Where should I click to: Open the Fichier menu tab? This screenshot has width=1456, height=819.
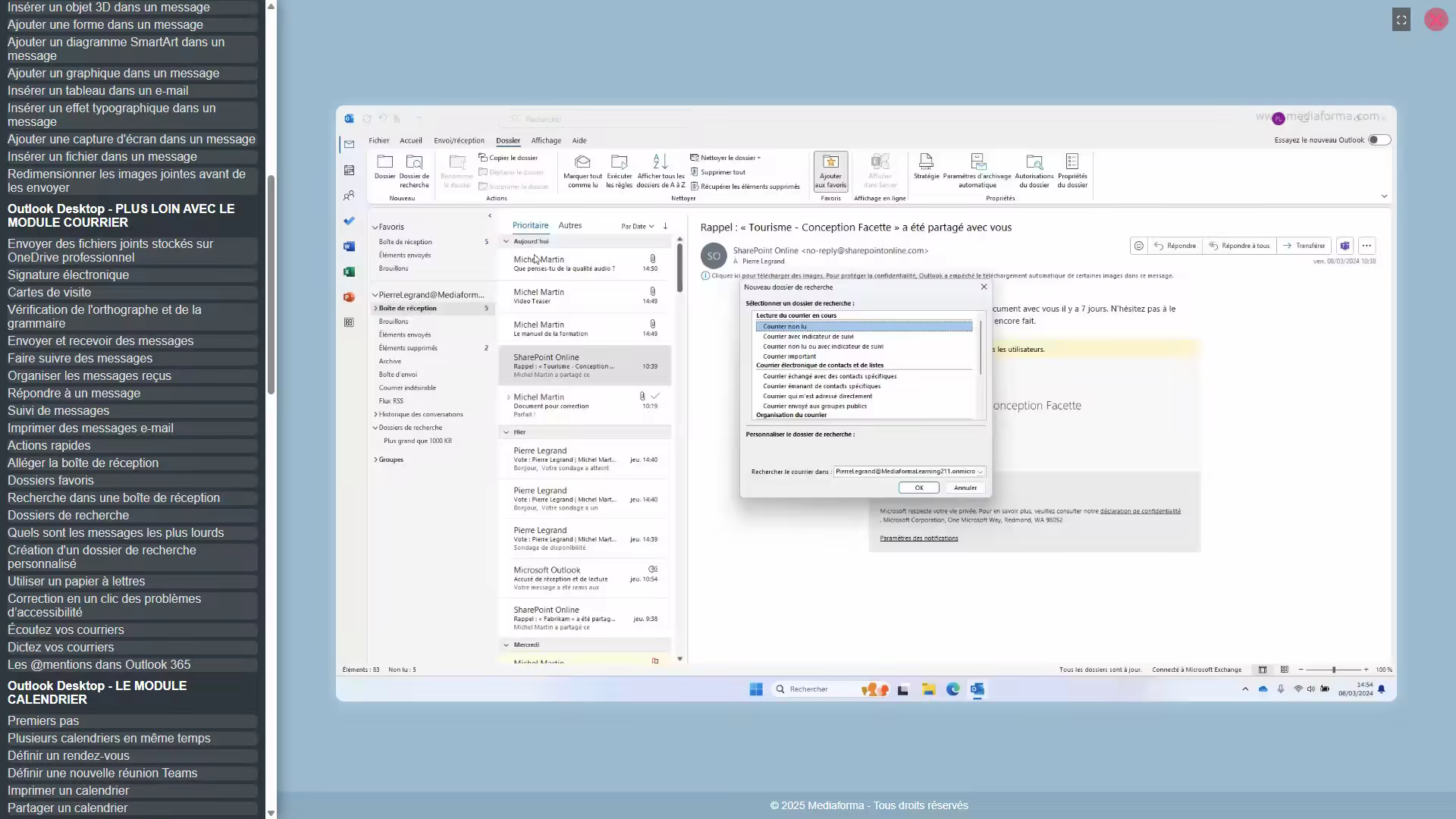[x=378, y=140]
